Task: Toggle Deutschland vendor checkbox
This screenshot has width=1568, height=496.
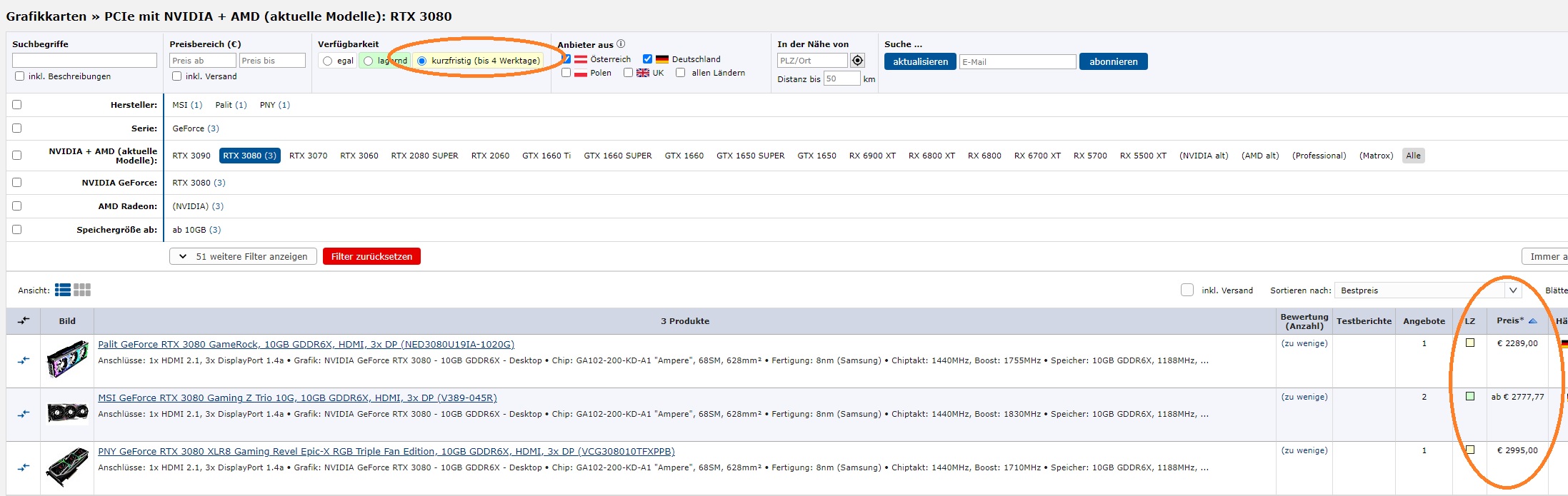Action: coord(647,59)
